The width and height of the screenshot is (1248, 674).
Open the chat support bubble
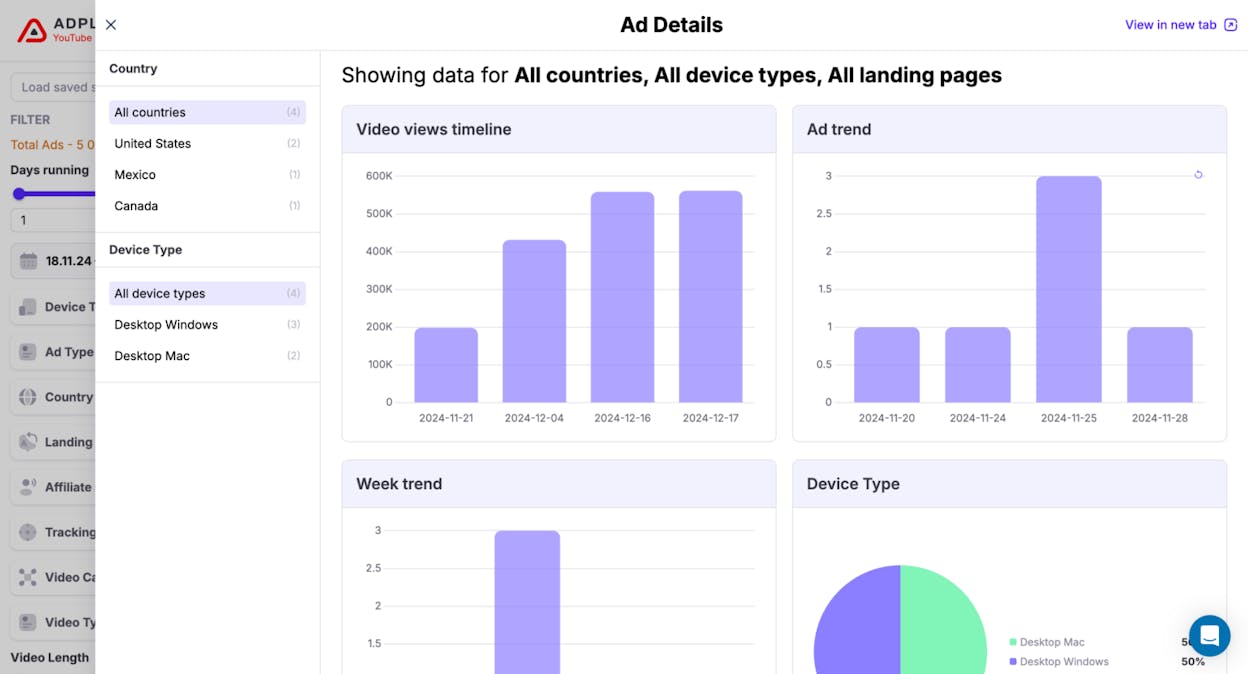pos(1209,635)
